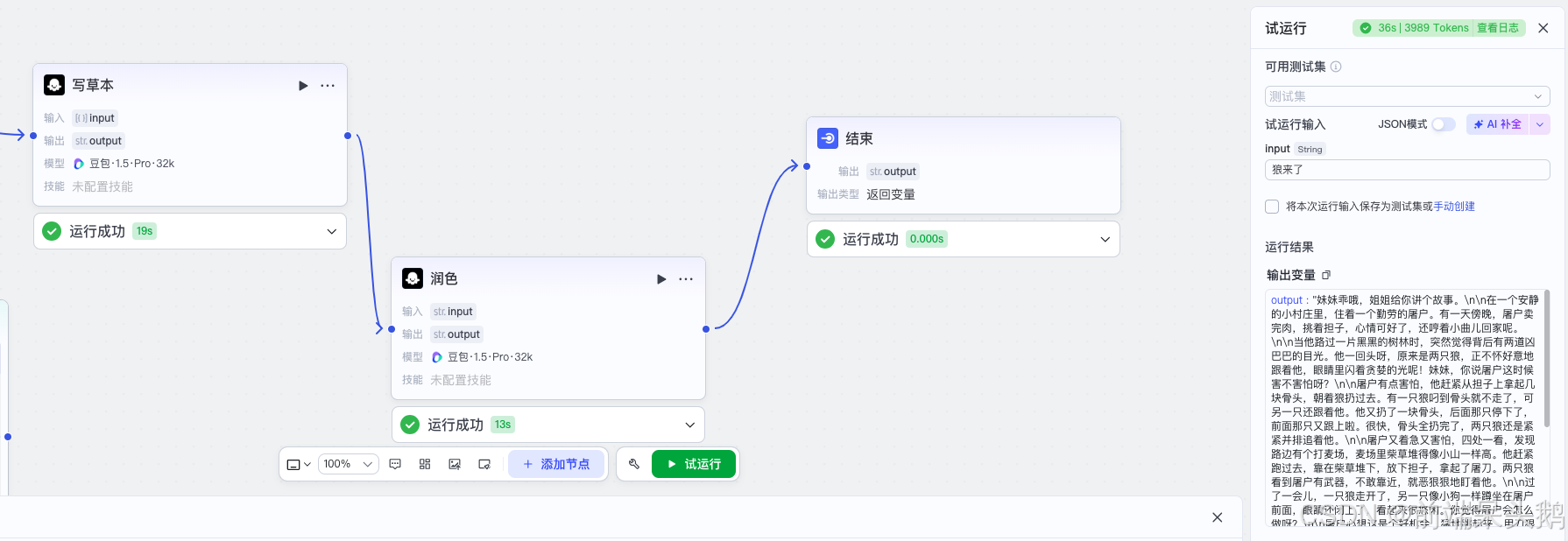This screenshot has height=541, width=1568.
Task: Click the 手动创建 link
Action: click(x=1454, y=207)
